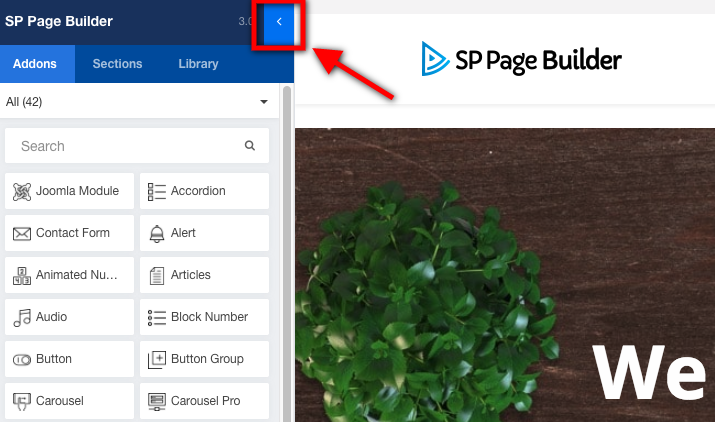
Task: Select the Articles document icon
Action: pos(156,276)
